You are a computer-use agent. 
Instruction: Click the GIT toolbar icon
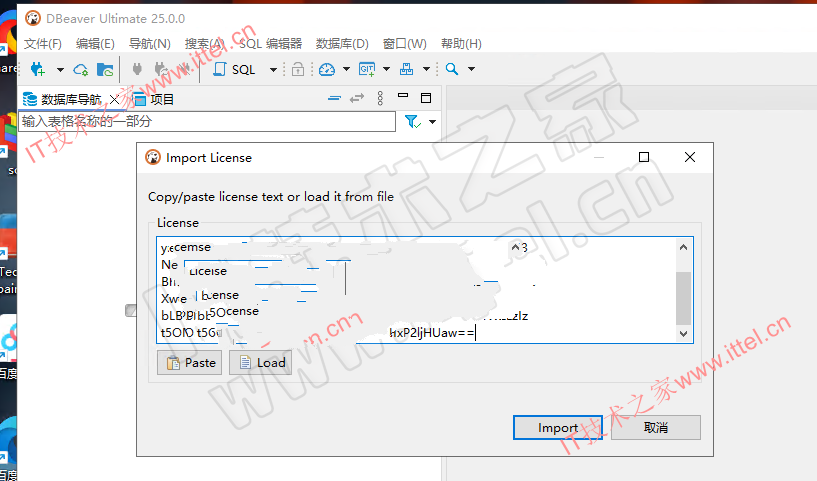coord(367,69)
